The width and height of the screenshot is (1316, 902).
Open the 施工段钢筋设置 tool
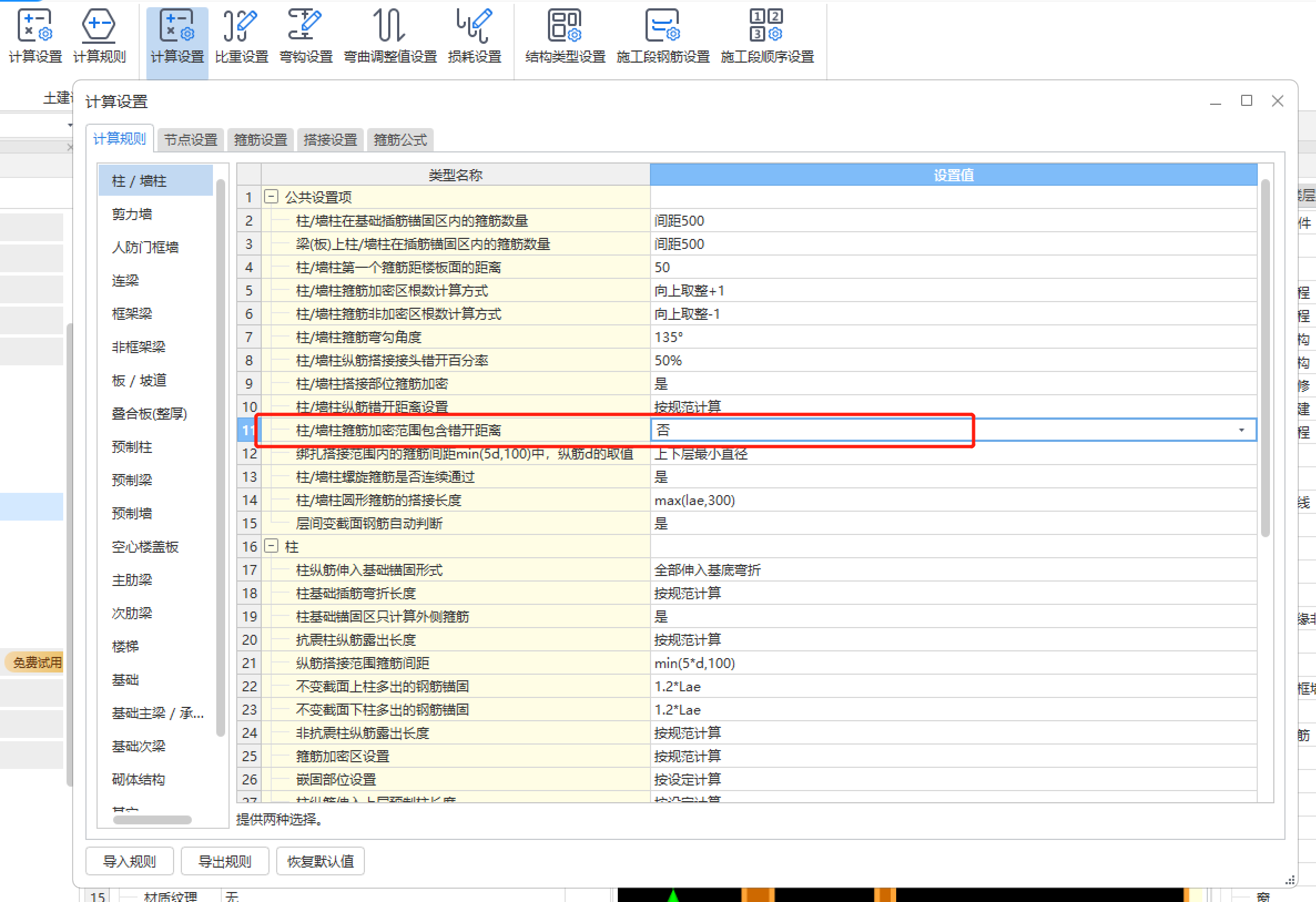click(x=663, y=37)
